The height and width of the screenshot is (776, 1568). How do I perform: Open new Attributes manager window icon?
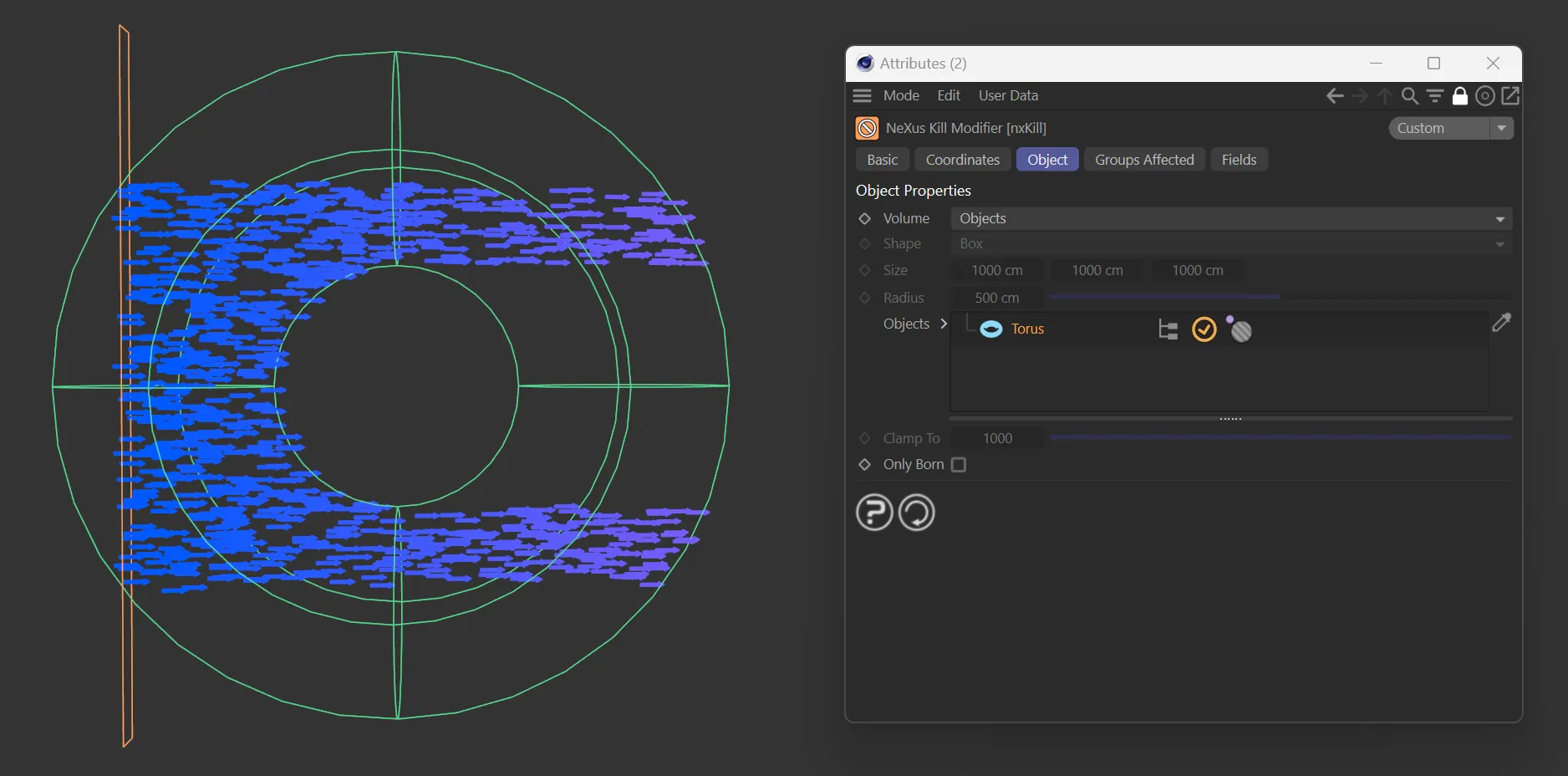[1510, 96]
